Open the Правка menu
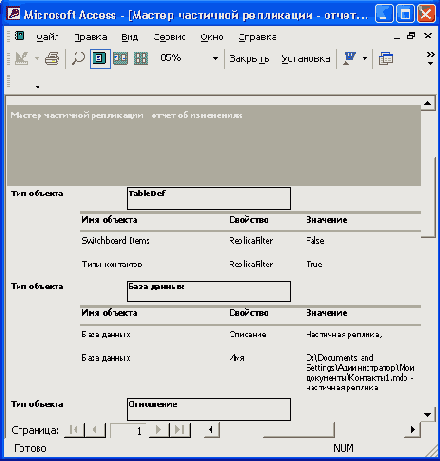The height and width of the screenshot is (461, 440). click(91, 37)
